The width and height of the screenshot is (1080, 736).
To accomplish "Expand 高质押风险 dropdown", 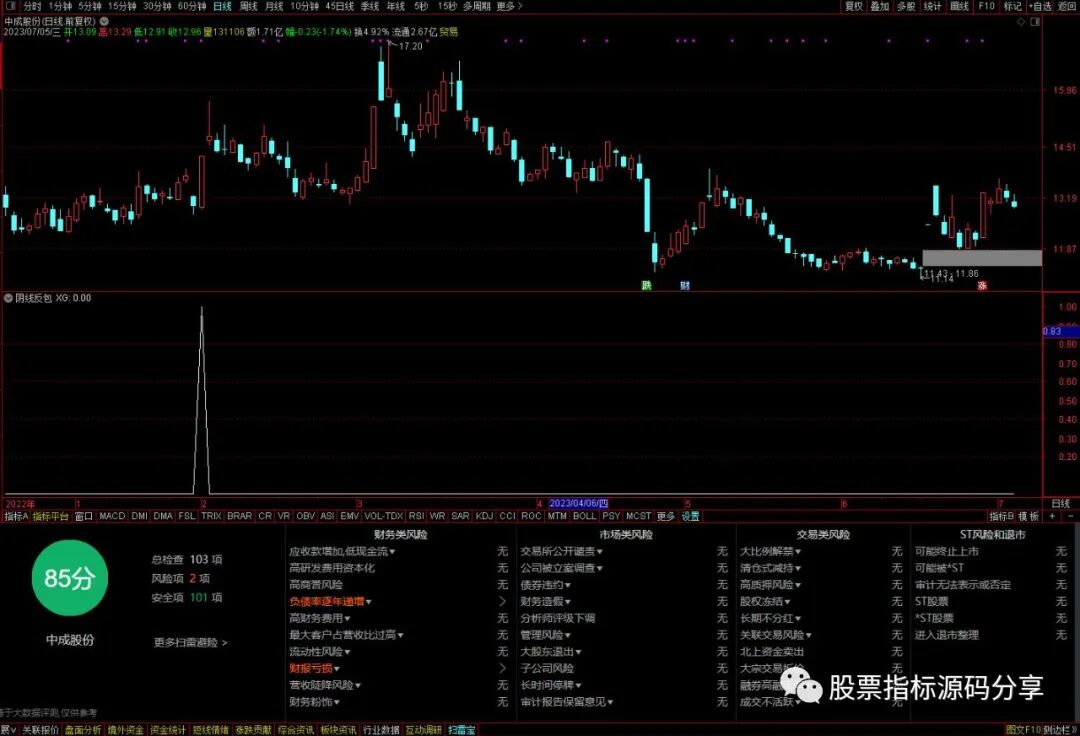I will [x=770, y=585].
